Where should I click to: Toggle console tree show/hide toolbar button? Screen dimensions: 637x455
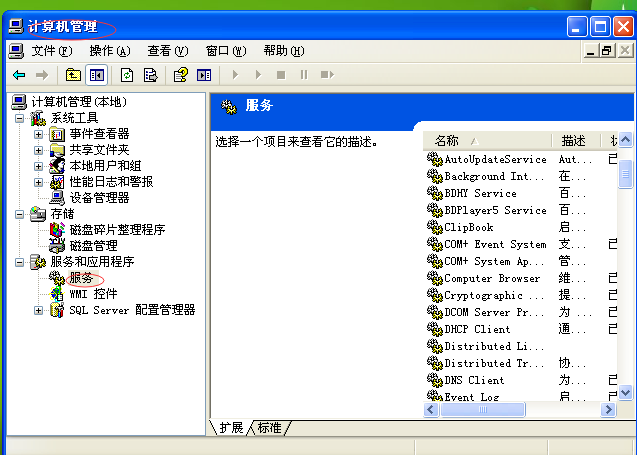tap(97, 75)
